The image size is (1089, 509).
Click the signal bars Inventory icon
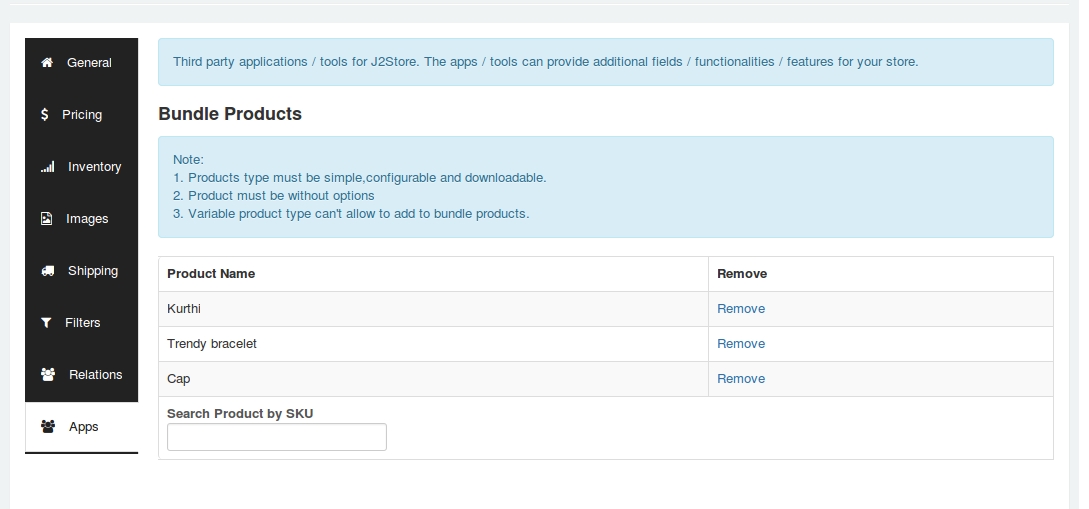[47, 167]
